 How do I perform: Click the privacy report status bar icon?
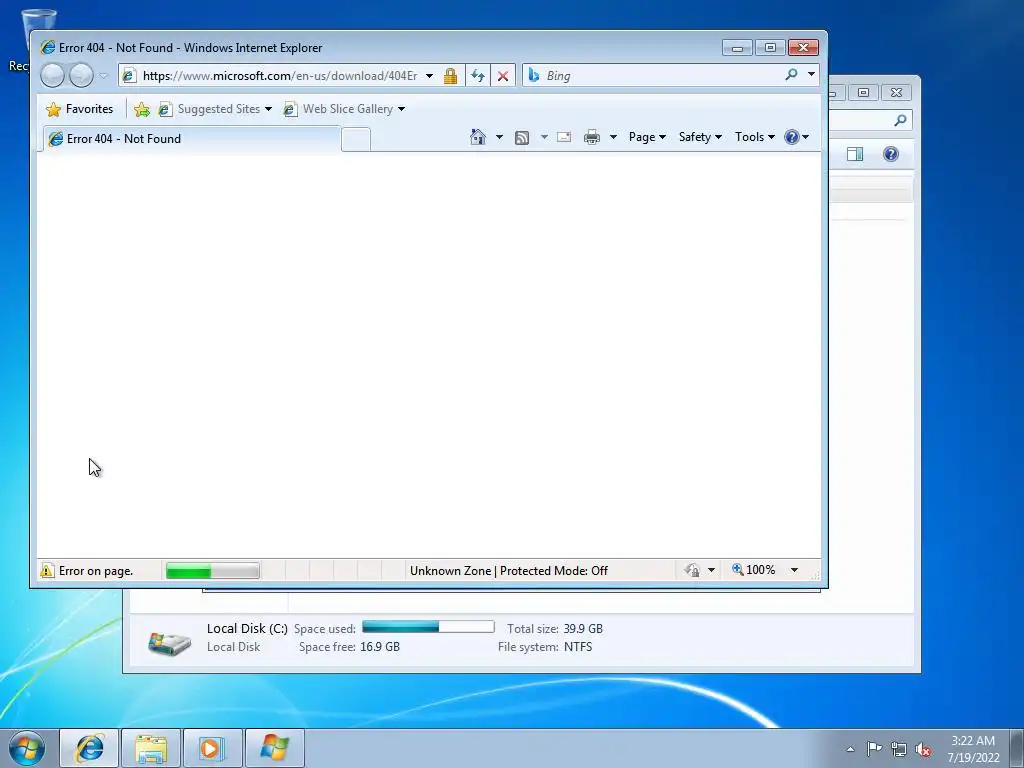(x=692, y=570)
